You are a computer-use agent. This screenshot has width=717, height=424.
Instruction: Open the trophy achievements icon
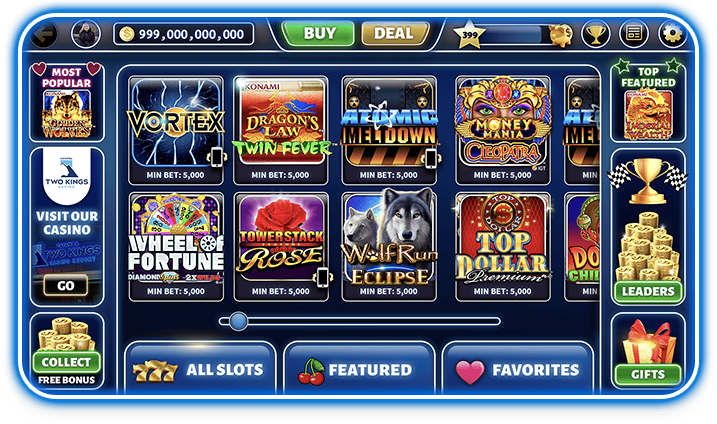[x=595, y=34]
